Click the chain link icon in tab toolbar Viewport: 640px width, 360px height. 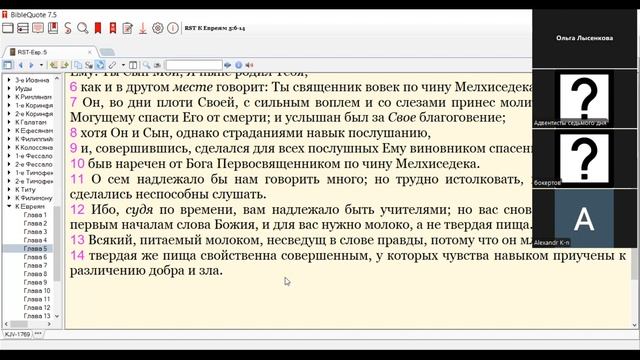(112, 65)
